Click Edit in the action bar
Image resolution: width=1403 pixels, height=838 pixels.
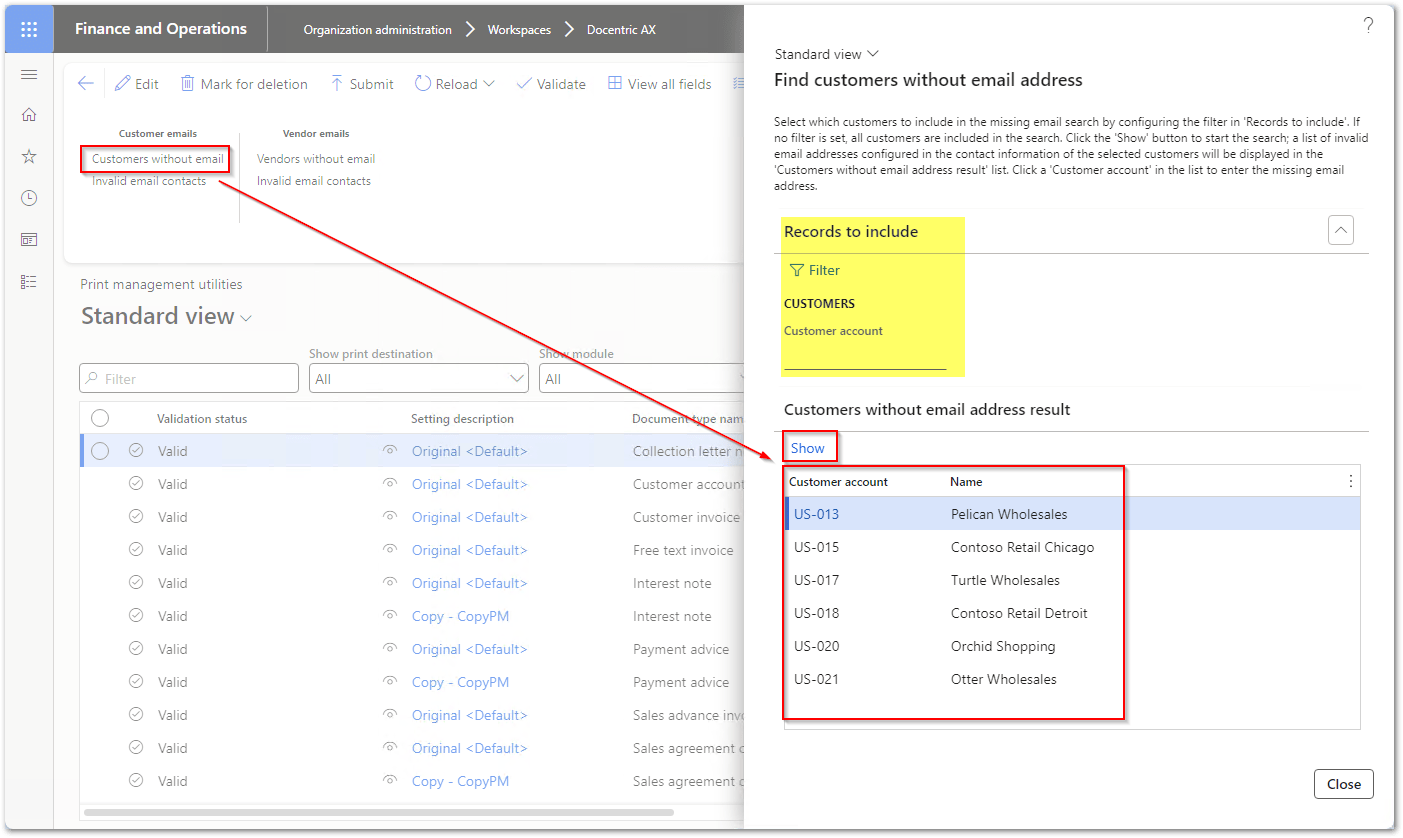137,84
